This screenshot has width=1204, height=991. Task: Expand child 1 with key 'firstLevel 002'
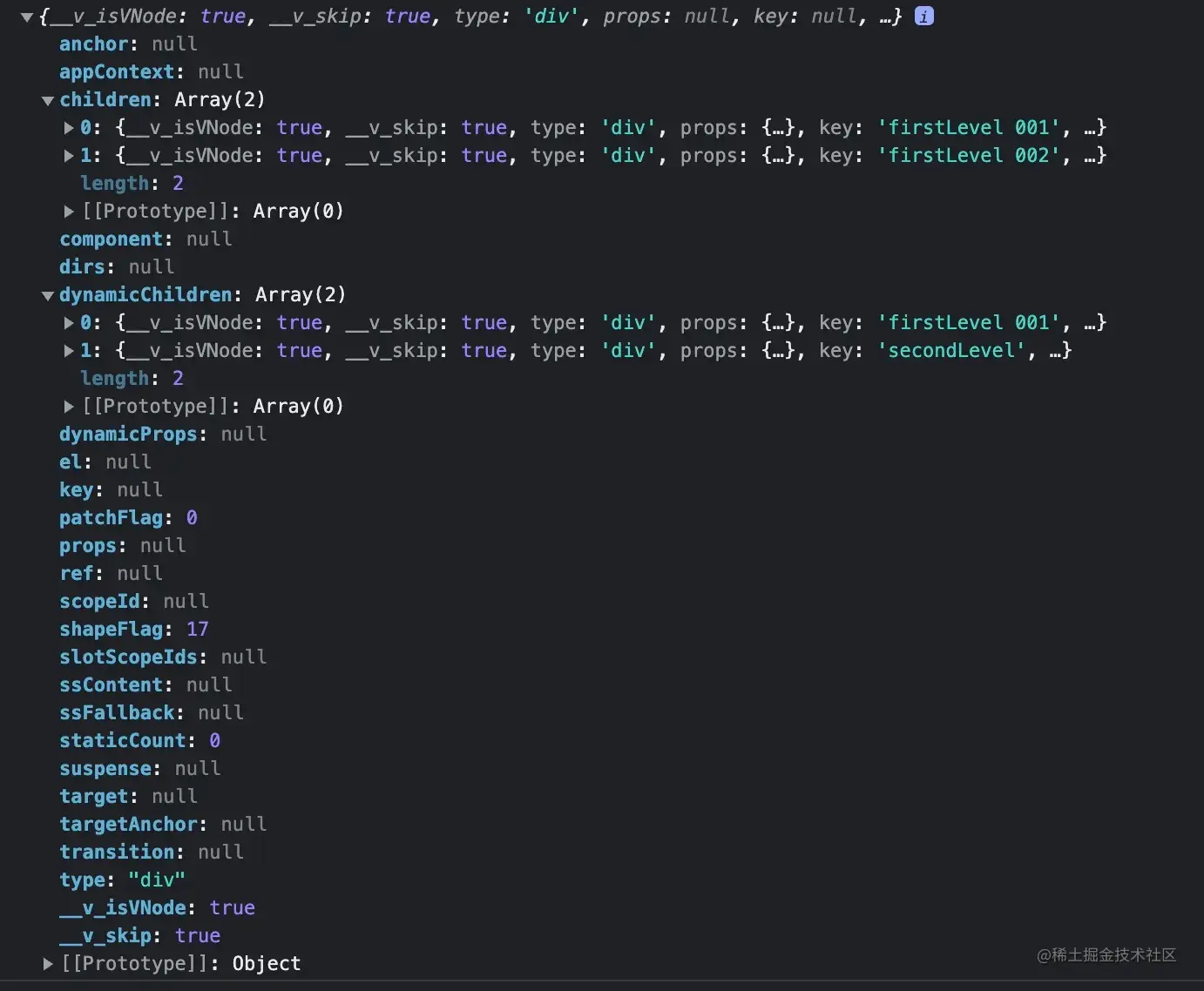click(x=69, y=156)
